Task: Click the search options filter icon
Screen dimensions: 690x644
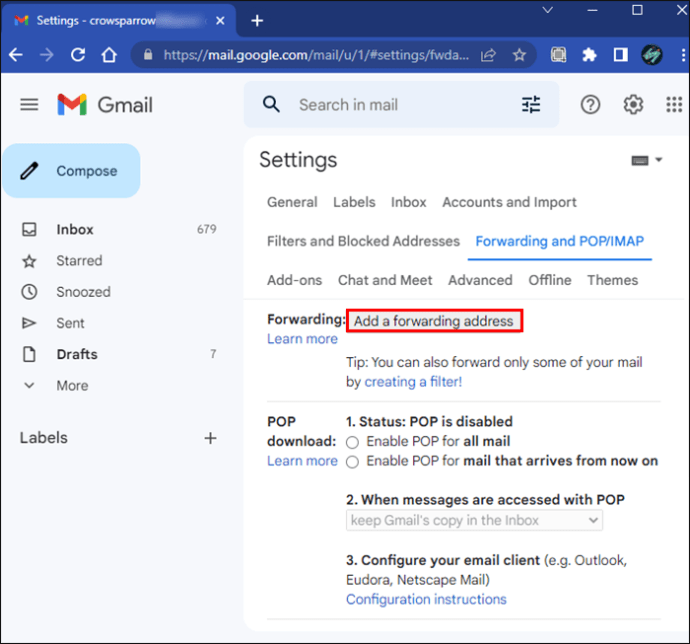Action: (x=531, y=105)
